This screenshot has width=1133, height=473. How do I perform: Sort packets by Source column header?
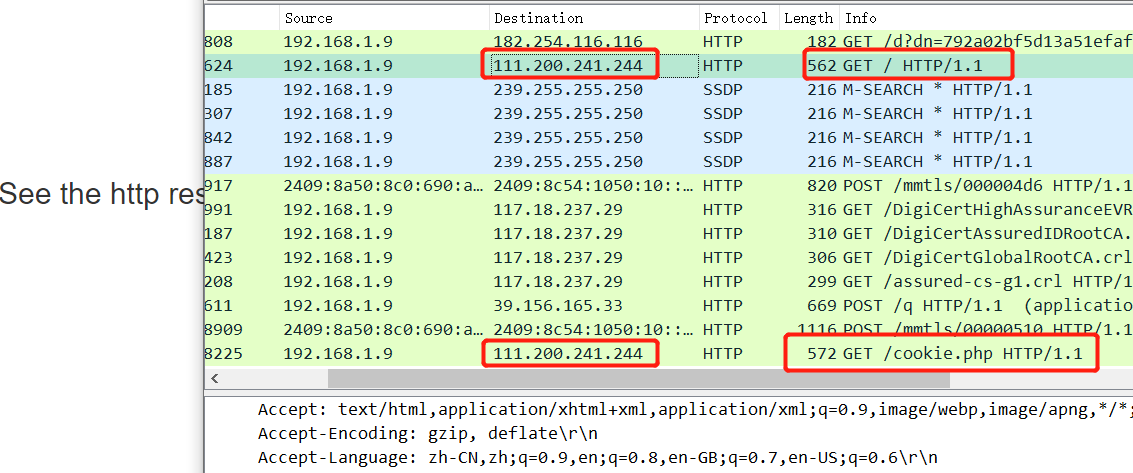click(308, 18)
